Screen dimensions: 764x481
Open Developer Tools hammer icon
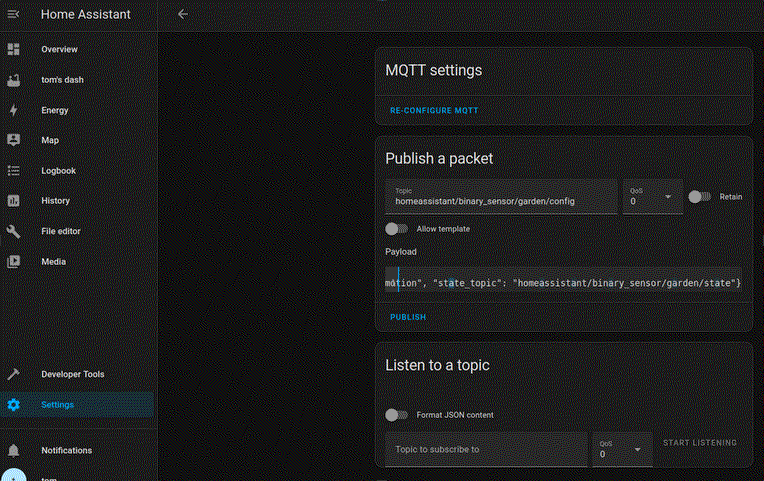(x=14, y=374)
